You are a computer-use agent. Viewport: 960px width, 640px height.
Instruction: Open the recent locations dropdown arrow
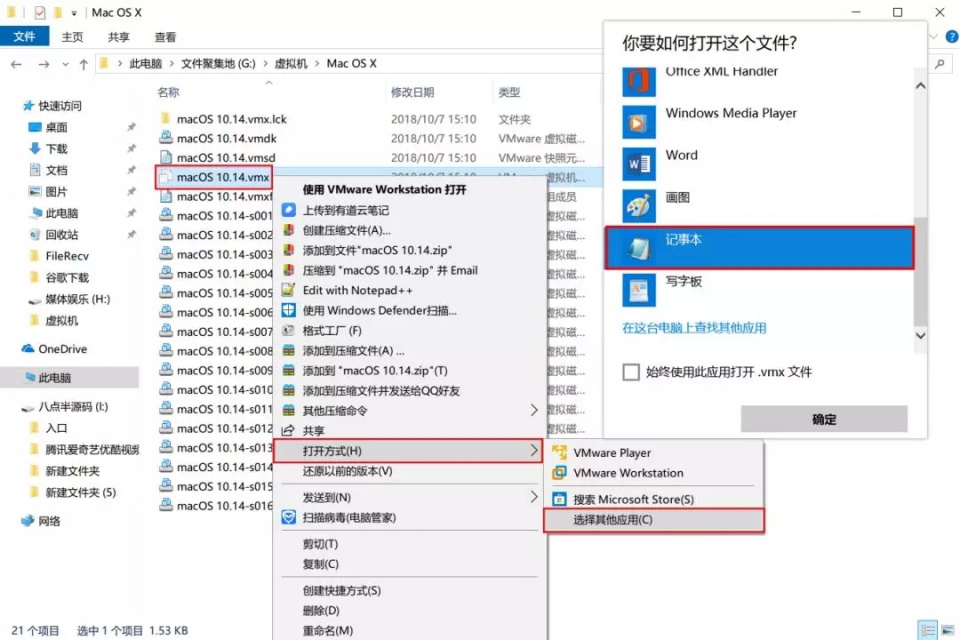point(65,64)
